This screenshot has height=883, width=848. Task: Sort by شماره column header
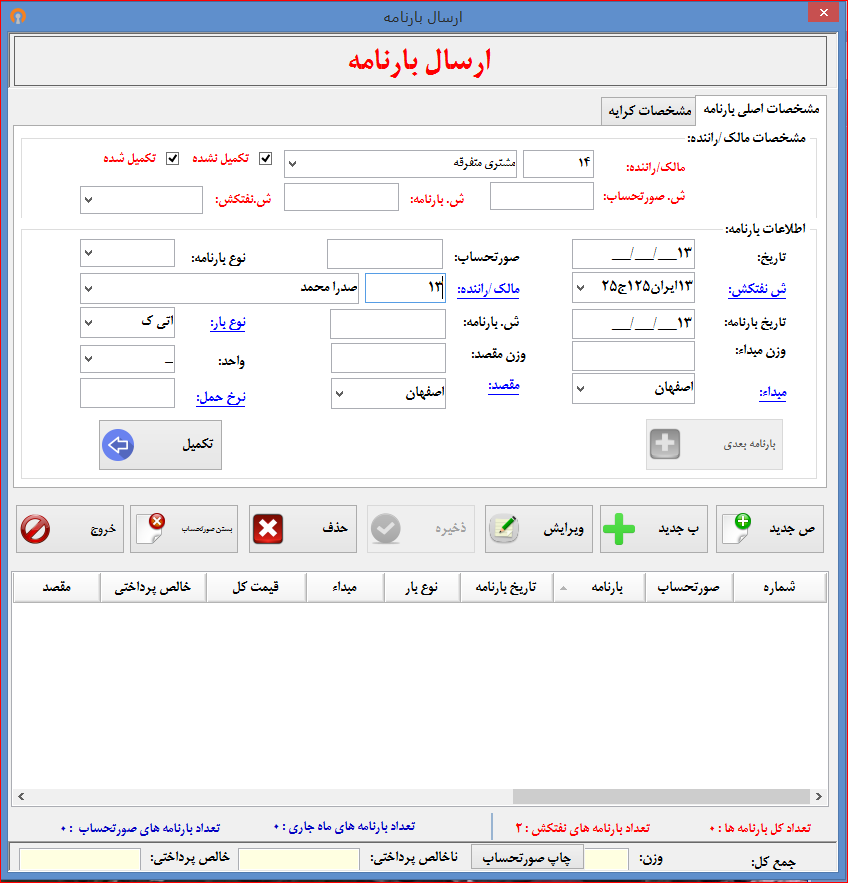pyautogui.click(x=779, y=587)
